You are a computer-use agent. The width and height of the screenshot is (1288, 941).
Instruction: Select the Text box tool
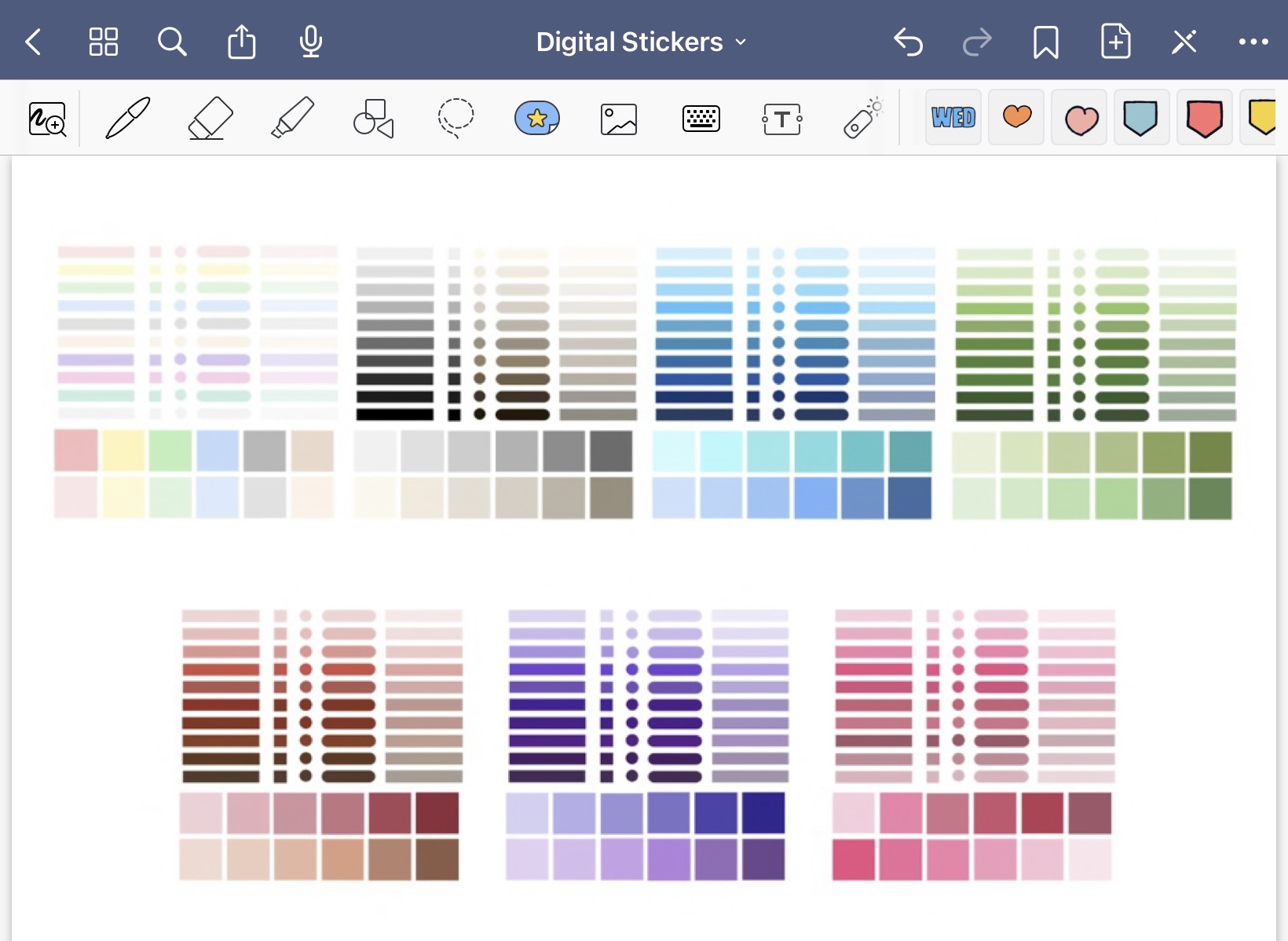point(782,119)
